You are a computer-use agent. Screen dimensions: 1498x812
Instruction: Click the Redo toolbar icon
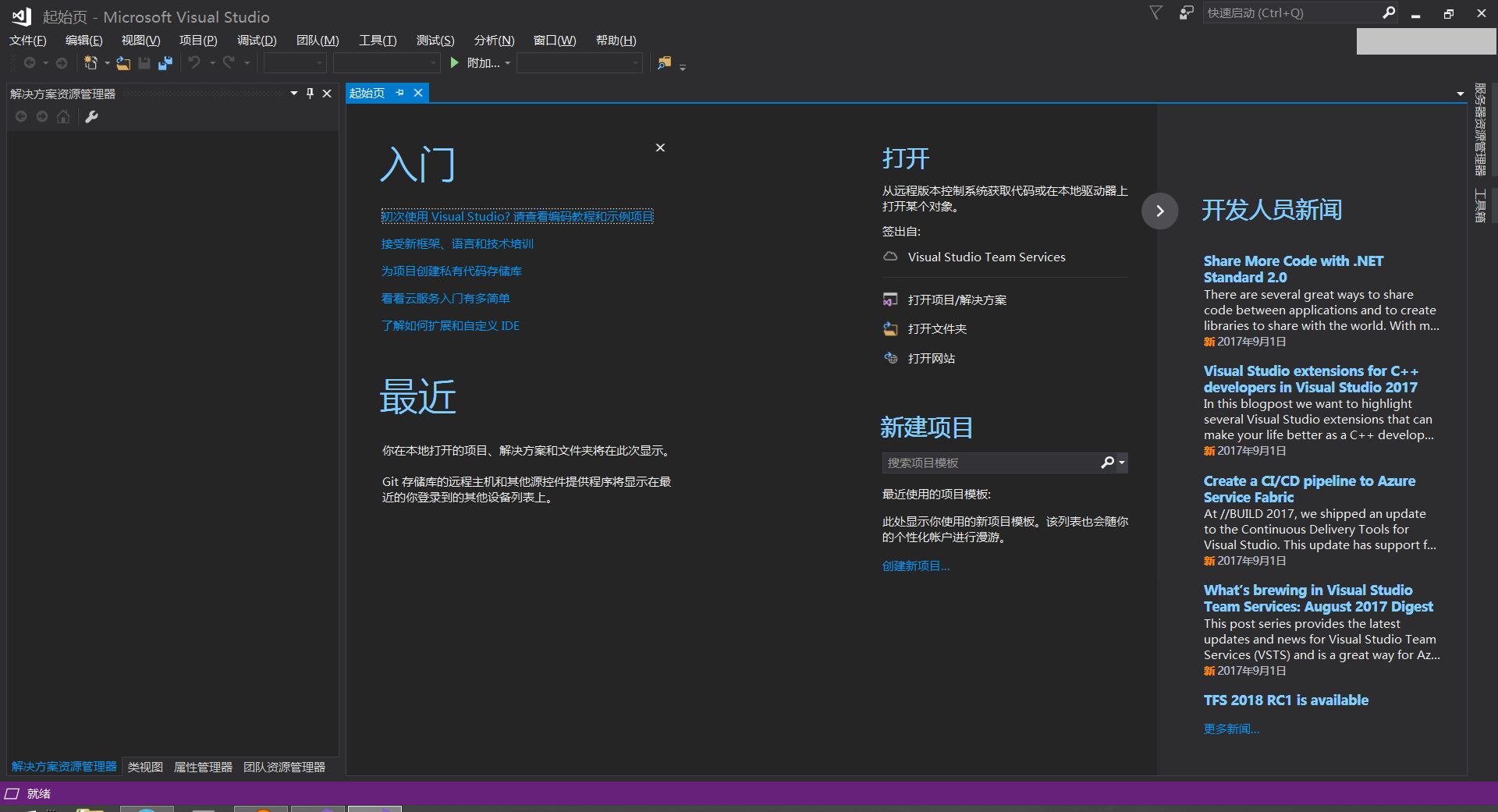(x=229, y=62)
